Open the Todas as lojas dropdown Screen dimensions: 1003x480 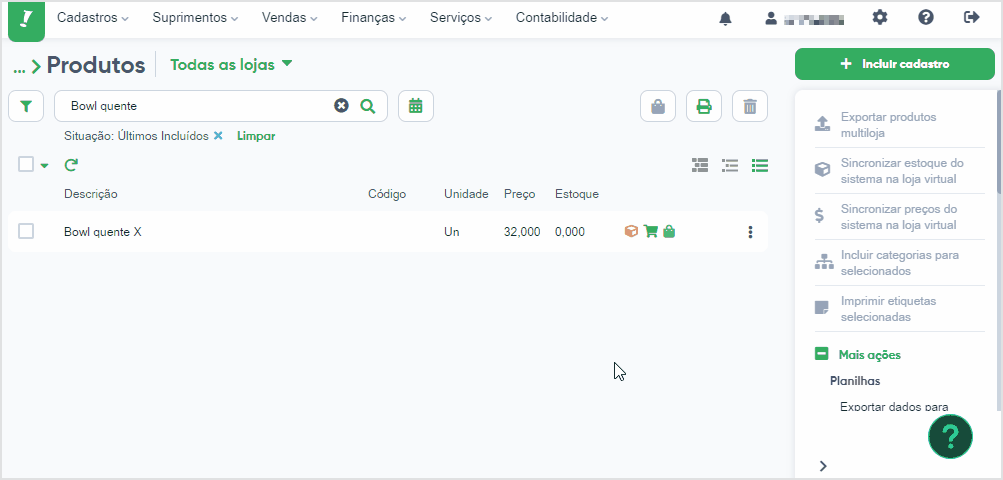231,65
